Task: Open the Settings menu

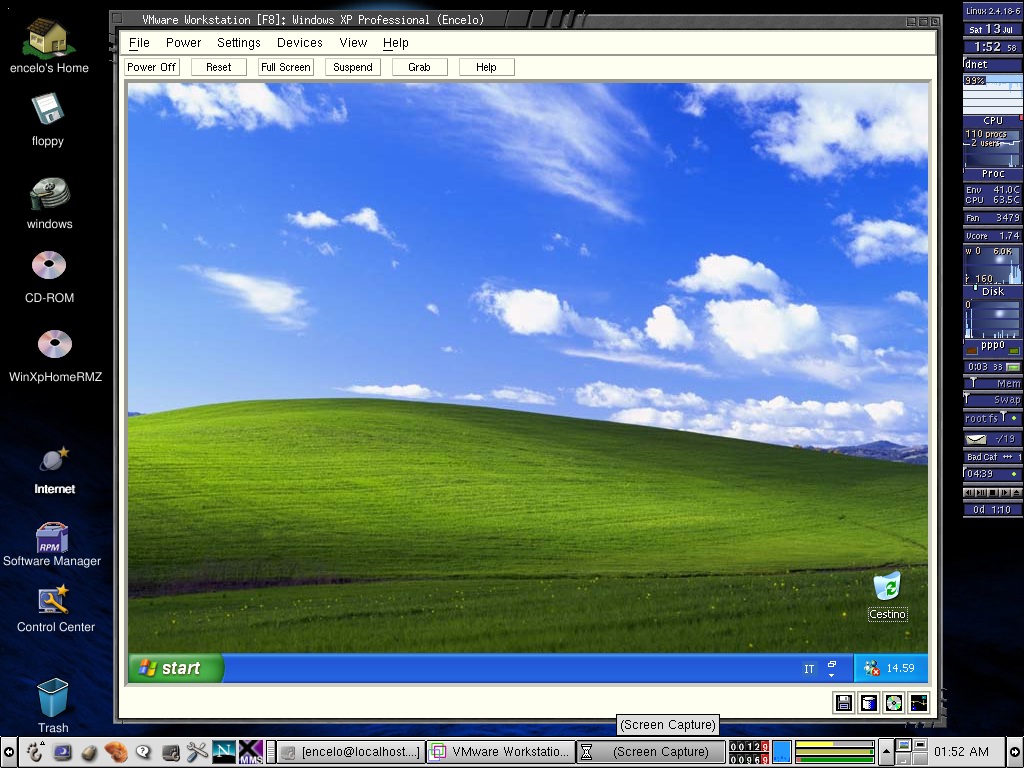Action: pos(239,43)
